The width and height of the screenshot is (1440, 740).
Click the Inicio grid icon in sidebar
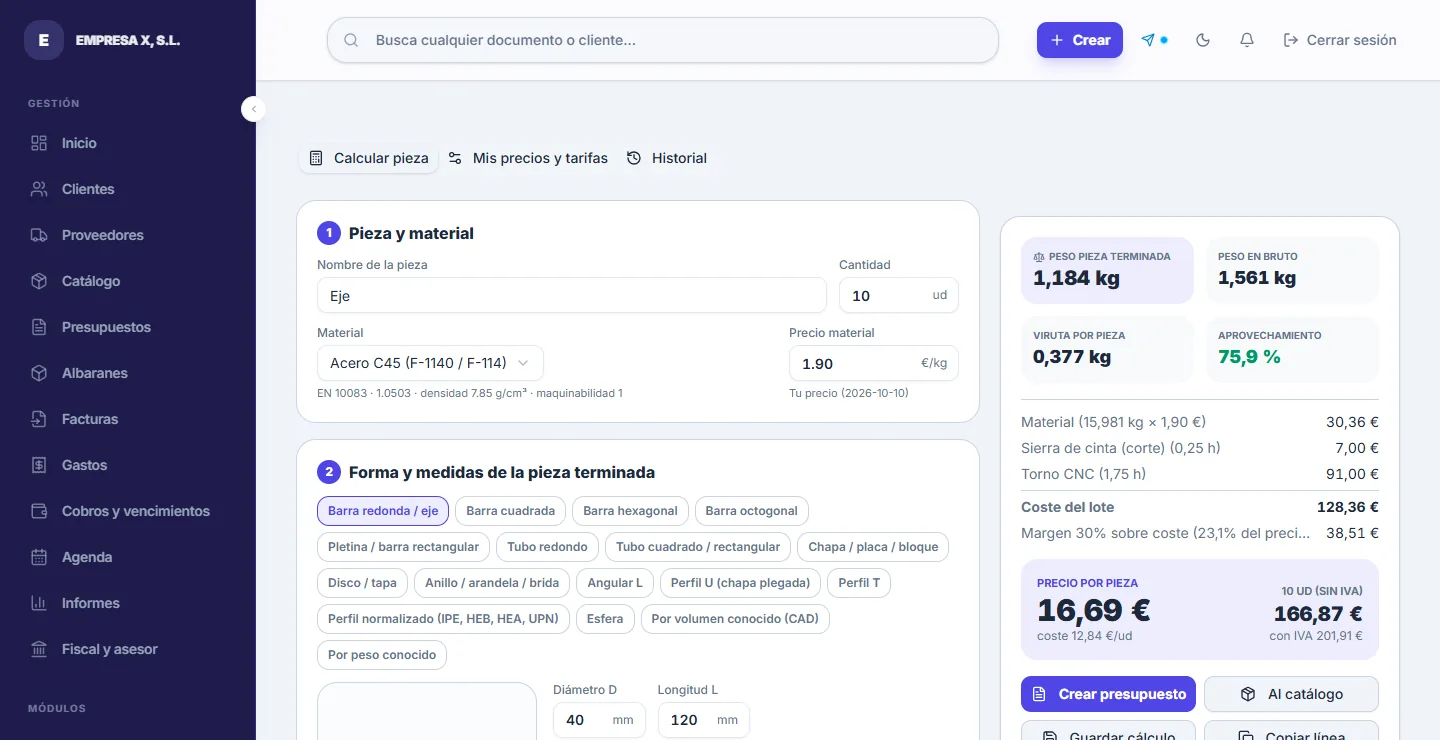pyautogui.click(x=39, y=143)
